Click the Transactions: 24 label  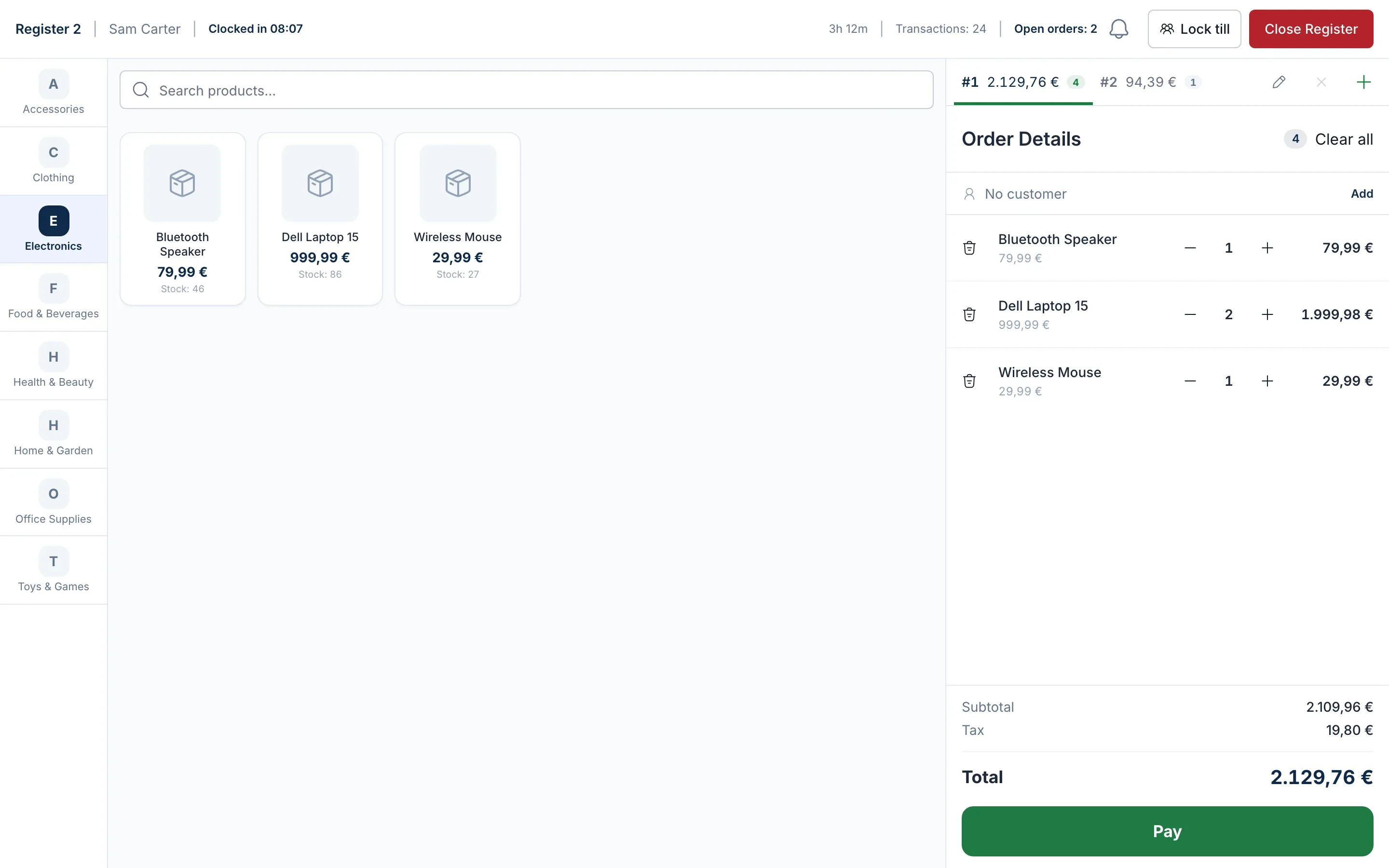coord(941,29)
